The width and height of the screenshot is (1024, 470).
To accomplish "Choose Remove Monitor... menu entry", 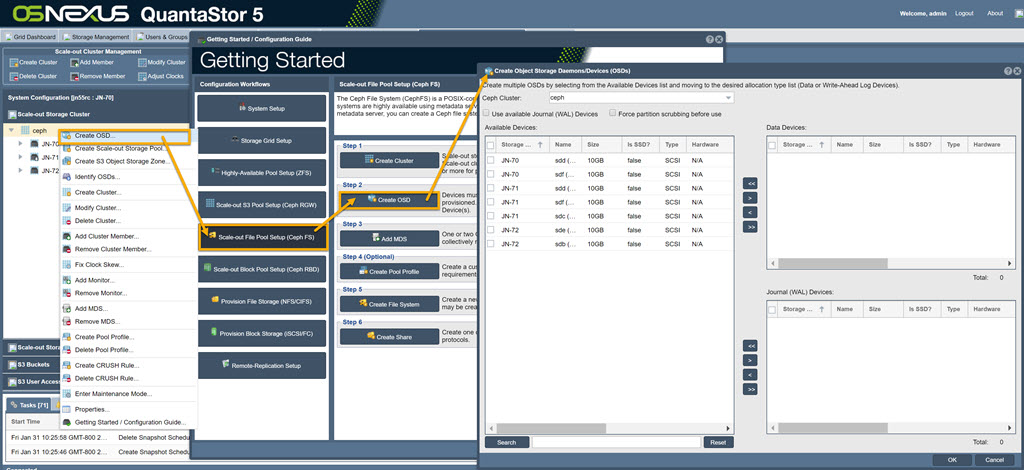I will pos(101,293).
